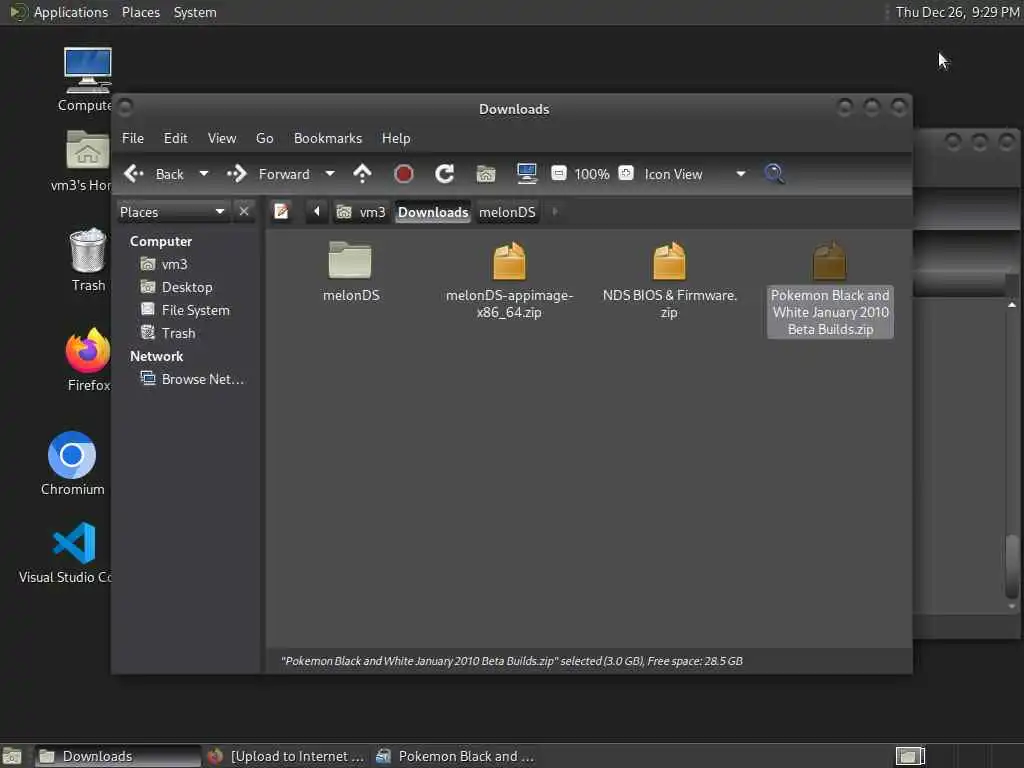Zoom in with plus icon
This screenshot has width=1024, height=768.
(x=626, y=173)
